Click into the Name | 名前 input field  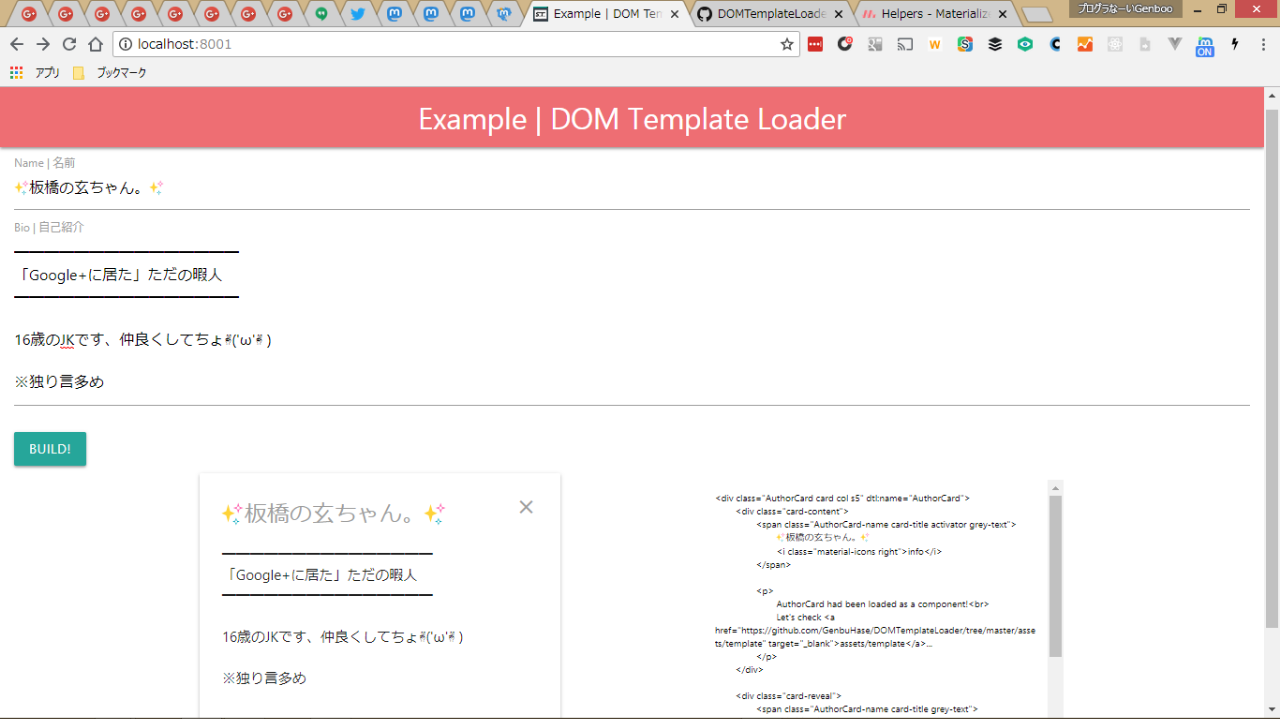[630, 188]
